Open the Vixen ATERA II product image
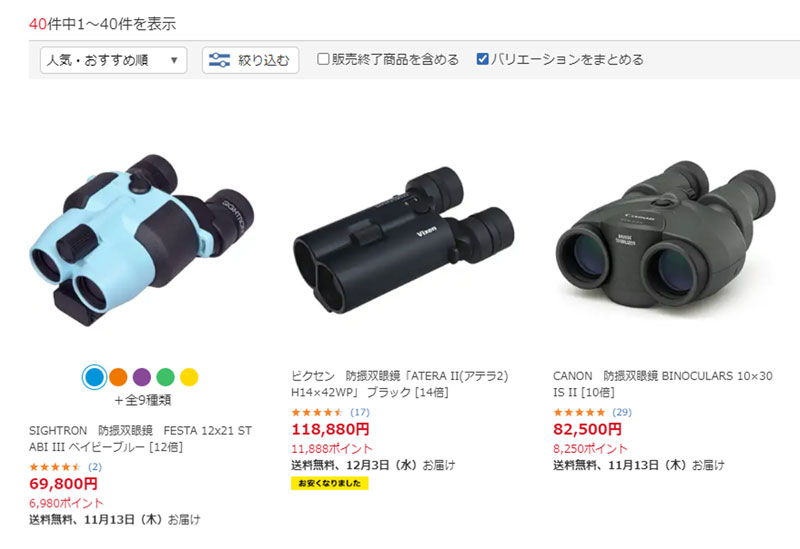800x549 pixels. (x=403, y=240)
